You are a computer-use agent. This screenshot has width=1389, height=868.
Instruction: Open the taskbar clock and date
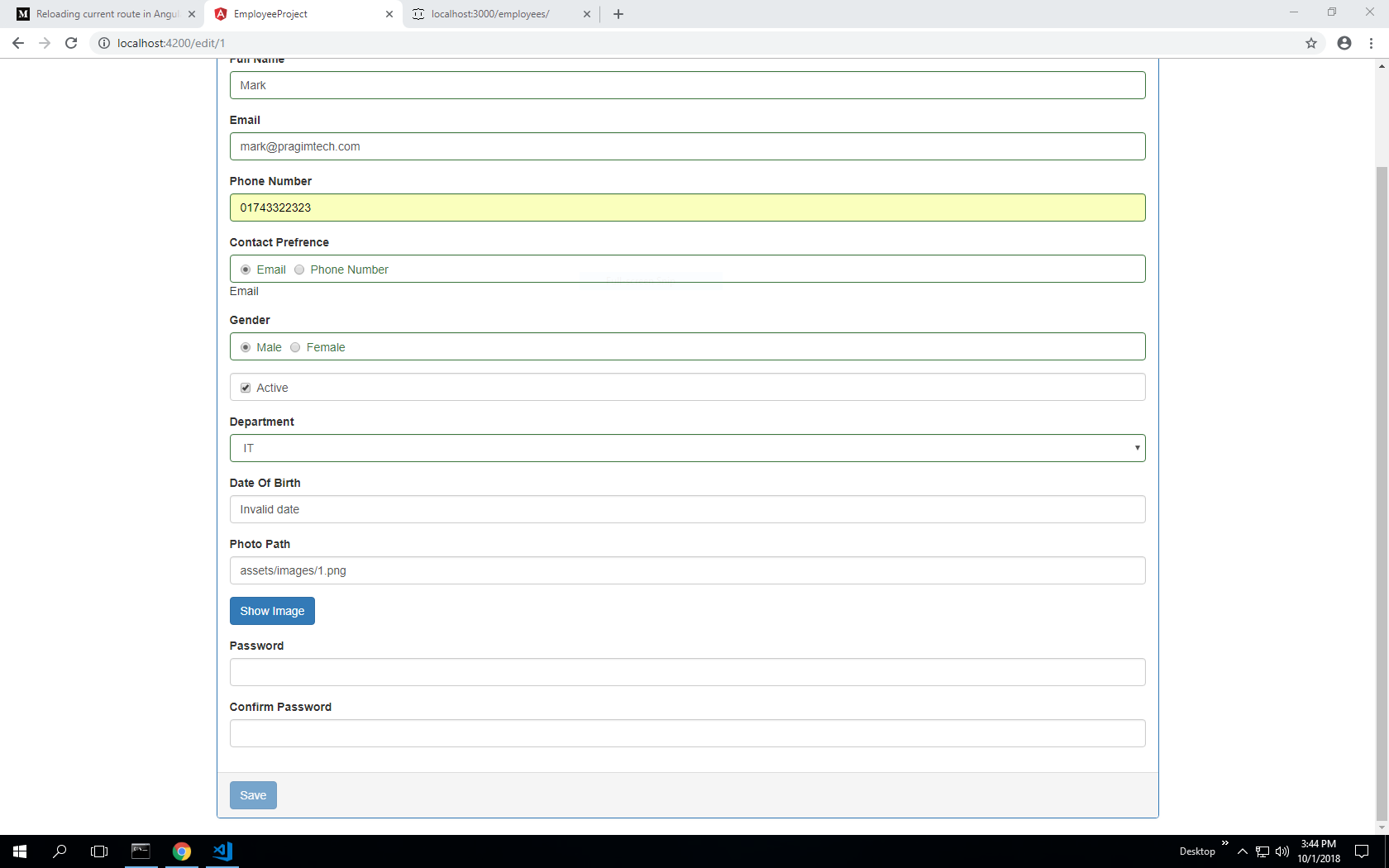pos(1319,851)
